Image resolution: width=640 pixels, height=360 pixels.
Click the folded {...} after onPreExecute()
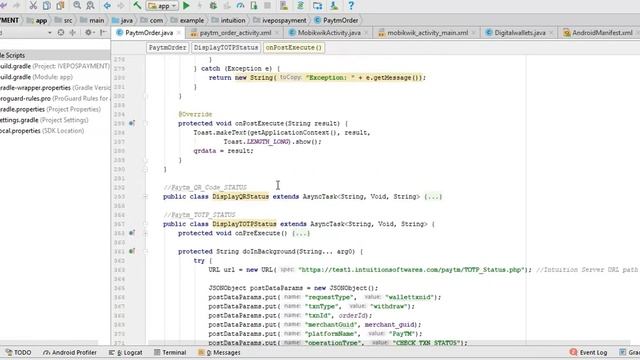pos(301,233)
